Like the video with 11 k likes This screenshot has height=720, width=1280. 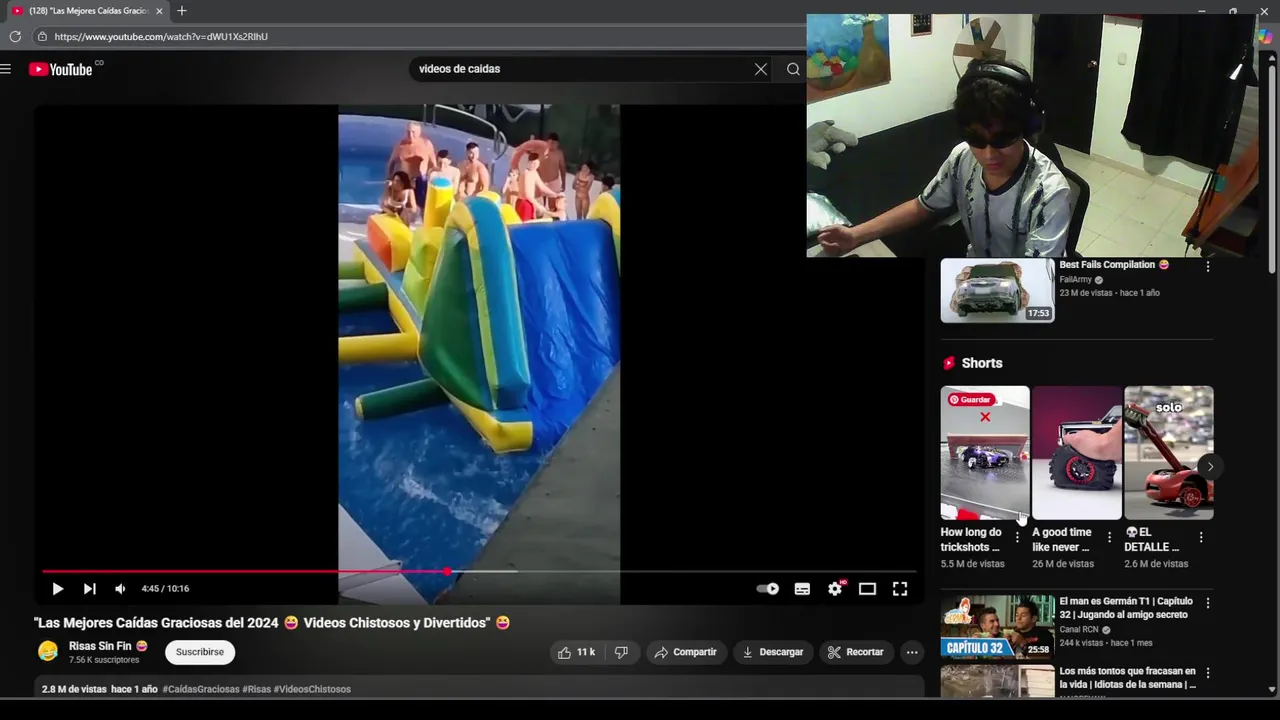tap(576, 652)
